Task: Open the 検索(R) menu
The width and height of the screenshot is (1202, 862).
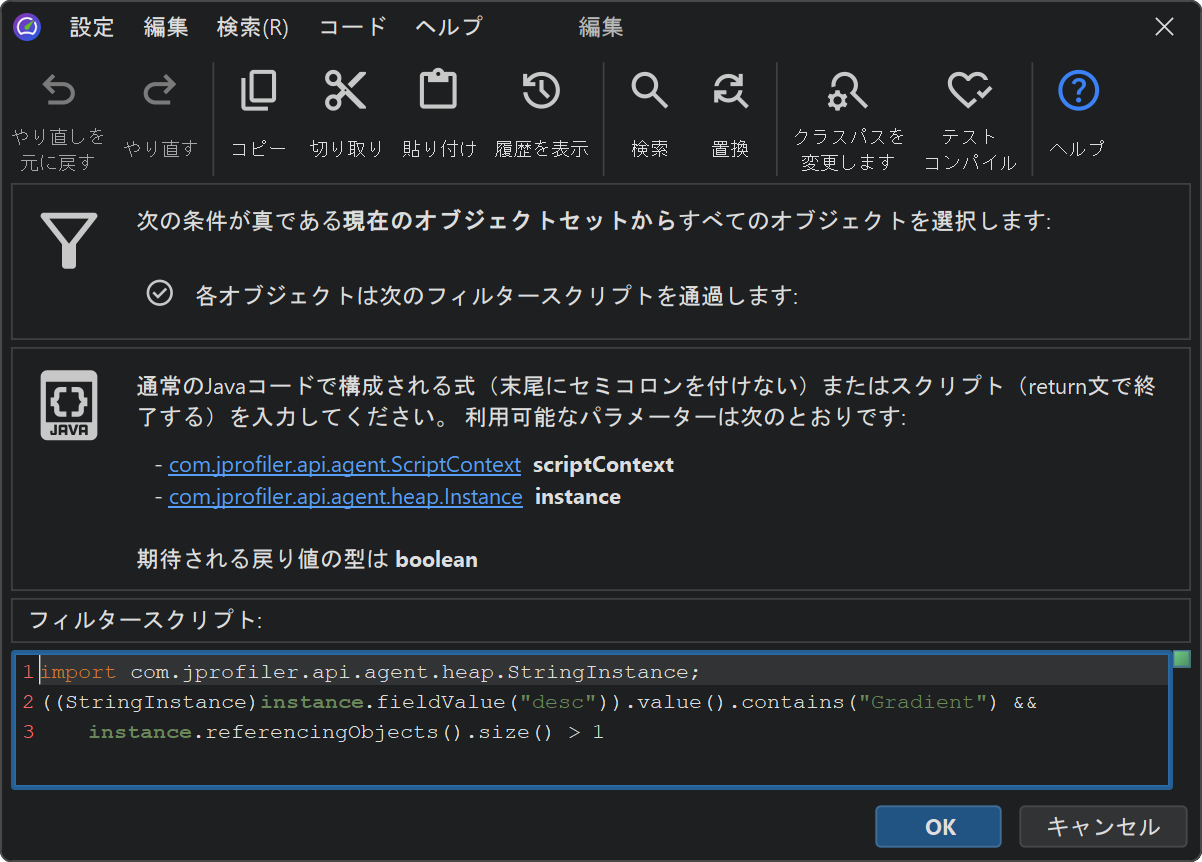Action: [x=252, y=27]
